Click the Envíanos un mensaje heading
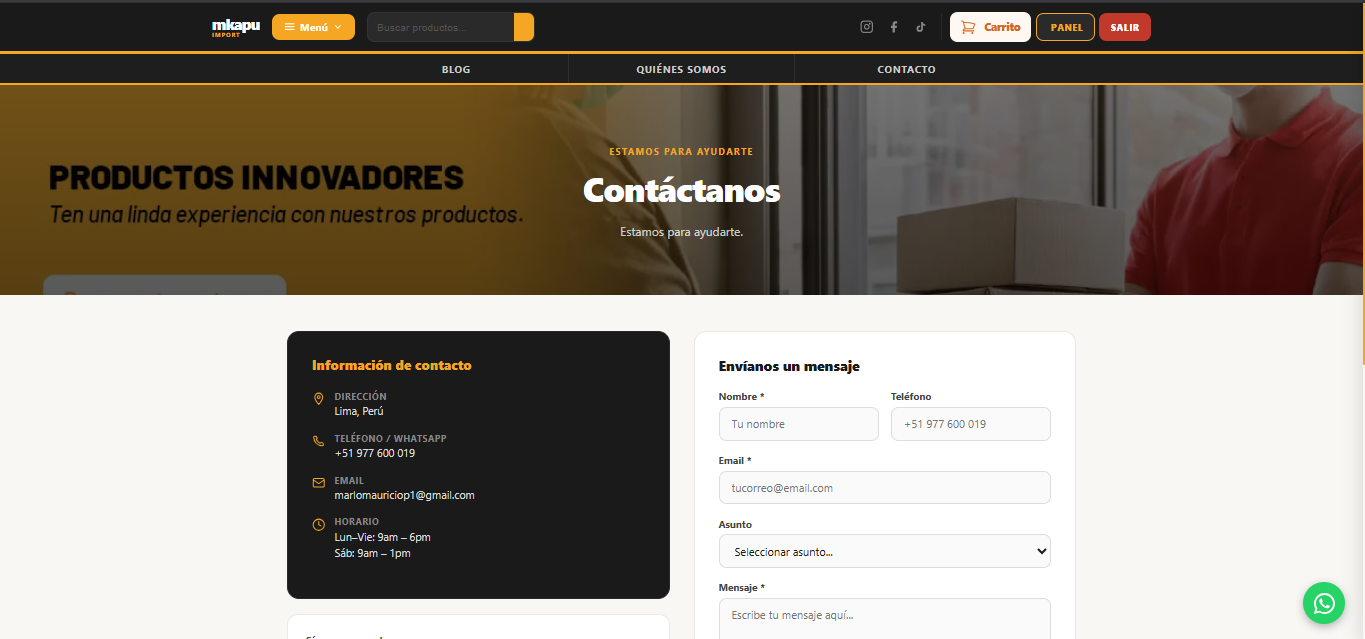The image size is (1365, 639). point(789,366)
